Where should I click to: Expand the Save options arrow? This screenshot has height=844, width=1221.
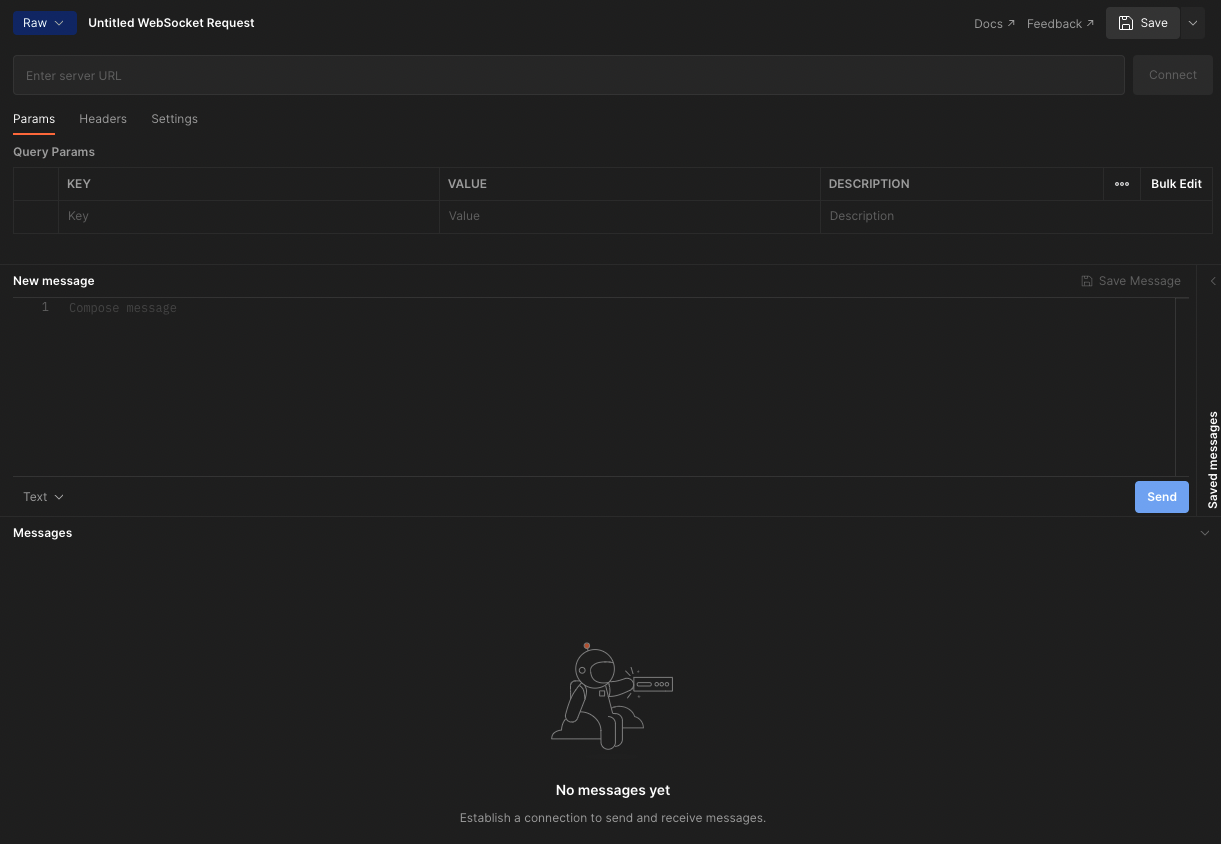pyautogui.click(x=1193, y=23)
